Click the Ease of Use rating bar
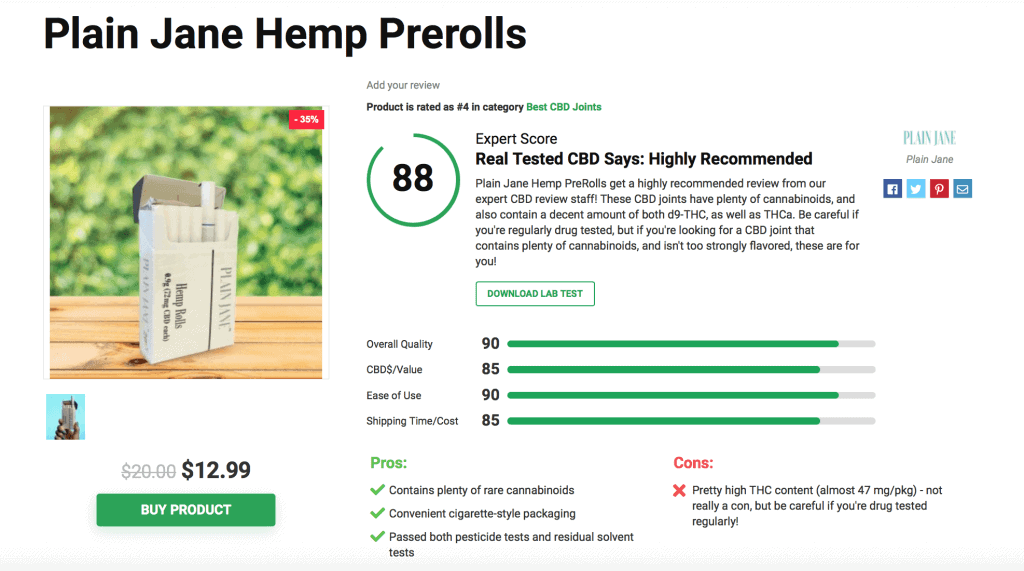The width and height of the screenshot is (1024, 571). point(691,395)
